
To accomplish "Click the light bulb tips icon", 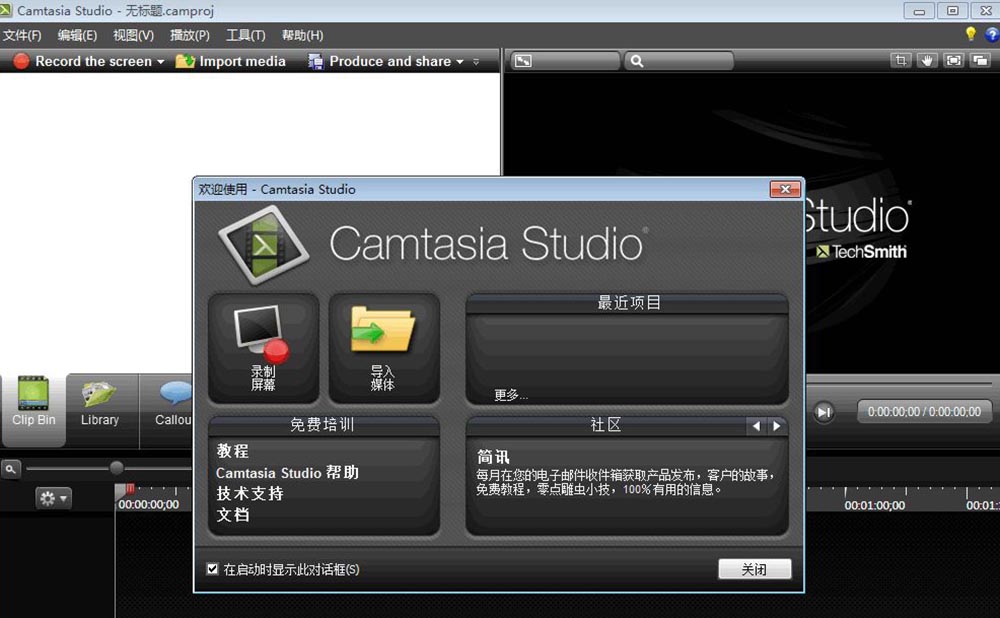I will [971, 34].
